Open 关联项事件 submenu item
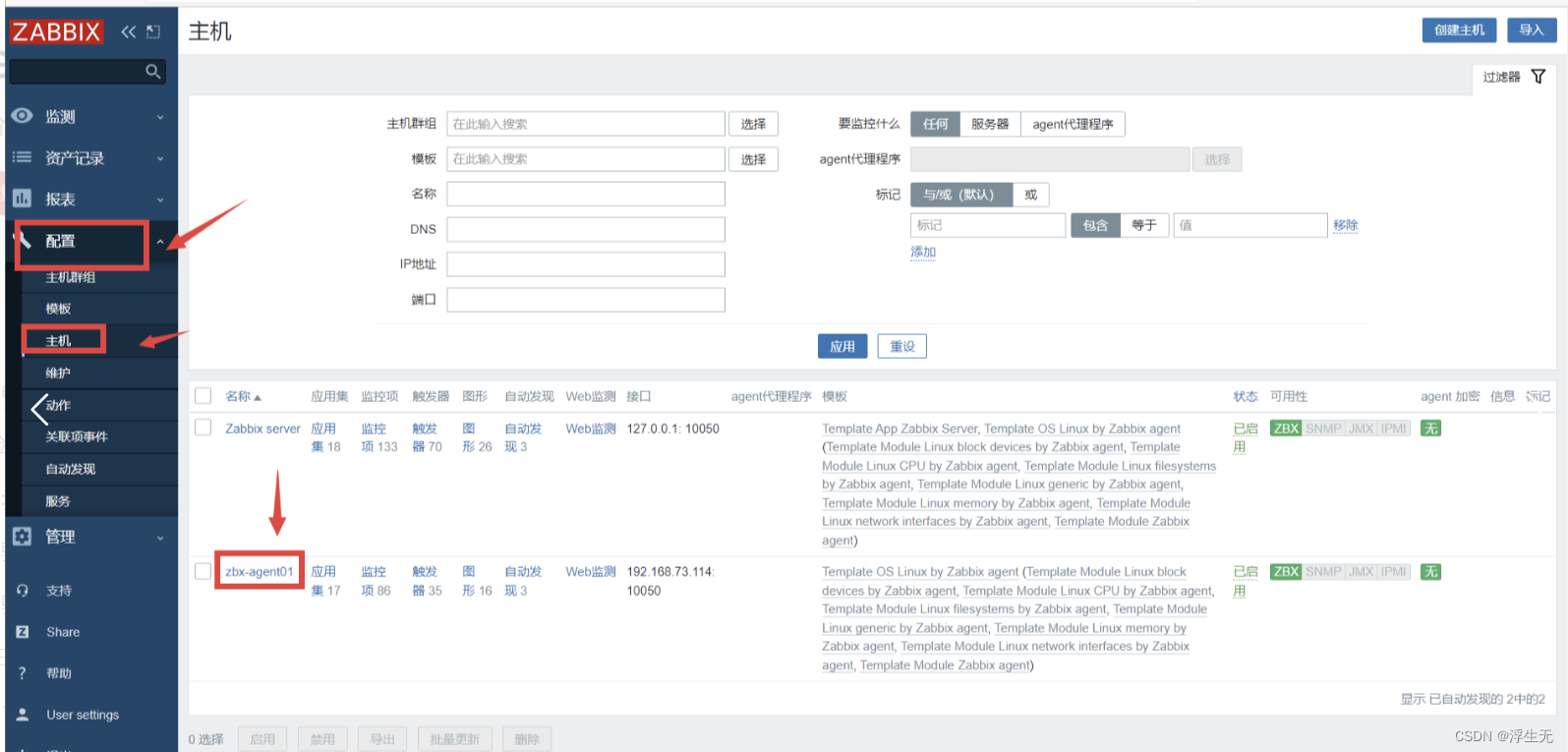 pos(77,436)
